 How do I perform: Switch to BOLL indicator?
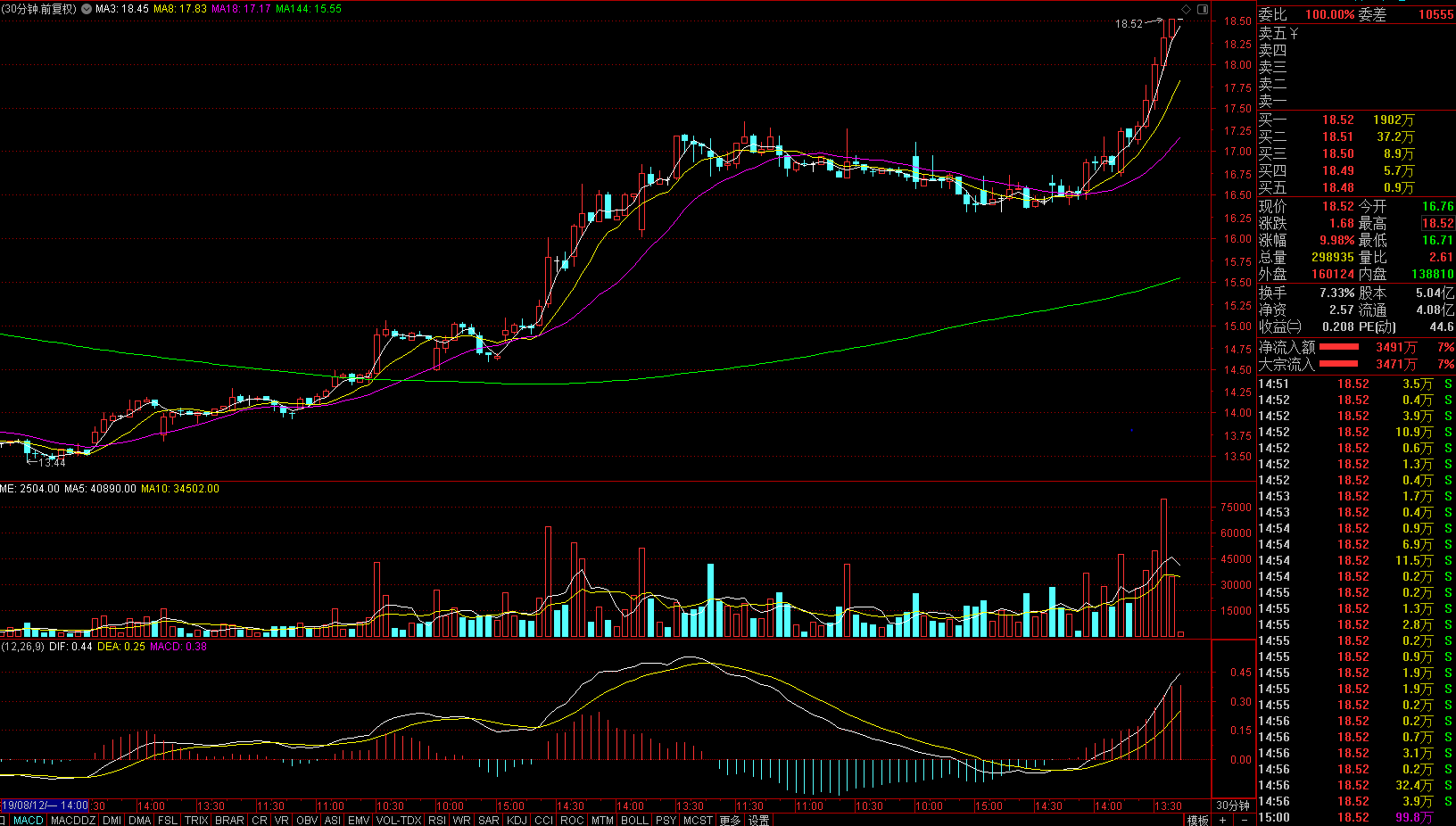pos(634,820)
